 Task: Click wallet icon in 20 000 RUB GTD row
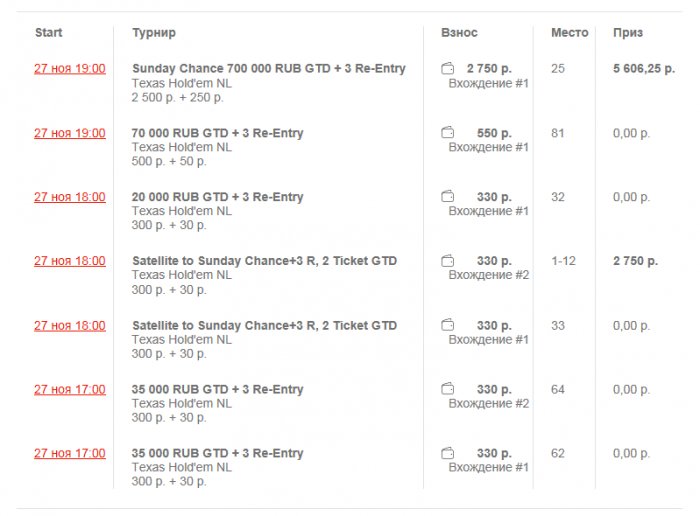point(448,197)
